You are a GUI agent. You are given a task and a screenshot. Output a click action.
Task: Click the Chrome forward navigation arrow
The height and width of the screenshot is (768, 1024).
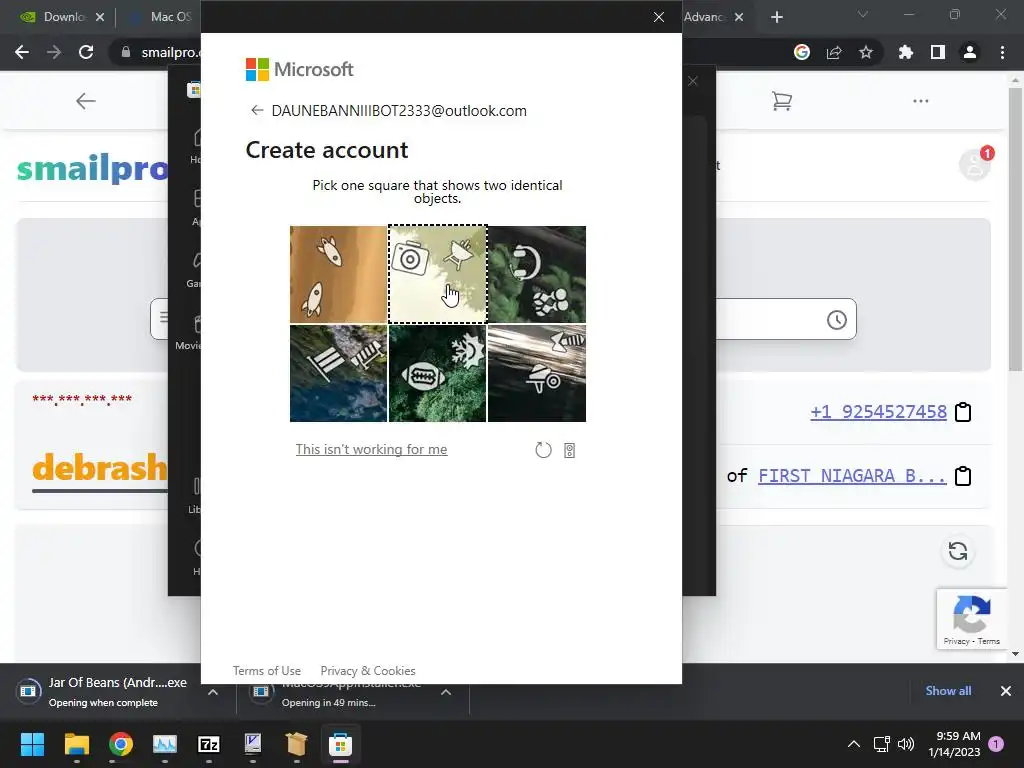[54, 52]
